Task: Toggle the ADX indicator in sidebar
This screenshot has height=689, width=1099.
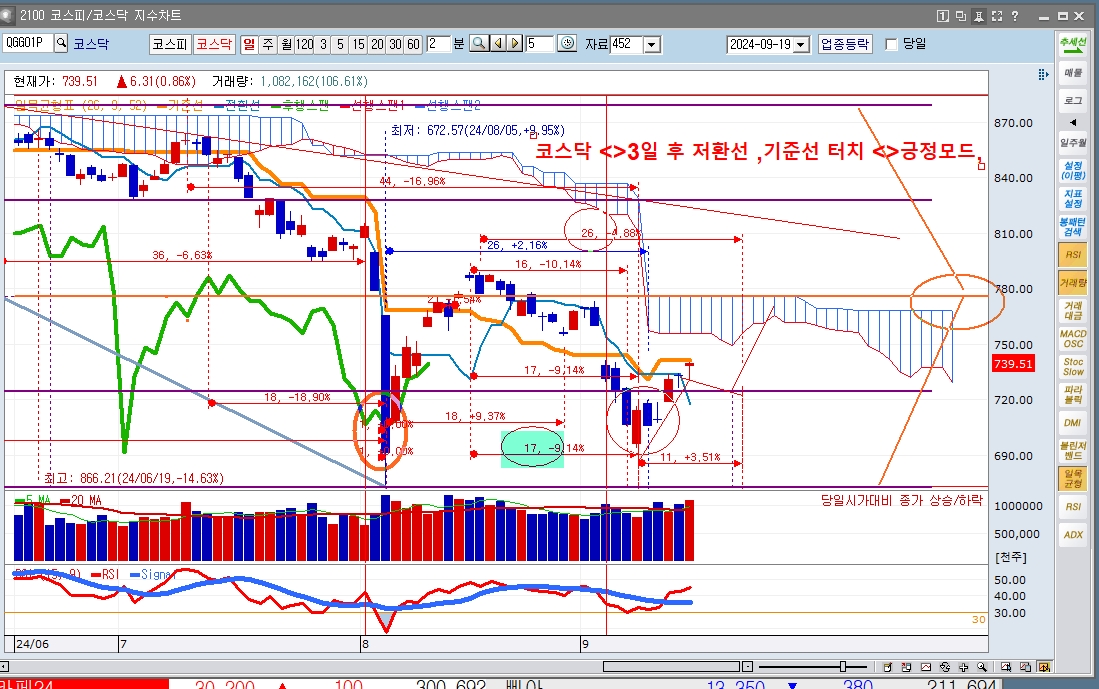Action: pos(1072,535)
